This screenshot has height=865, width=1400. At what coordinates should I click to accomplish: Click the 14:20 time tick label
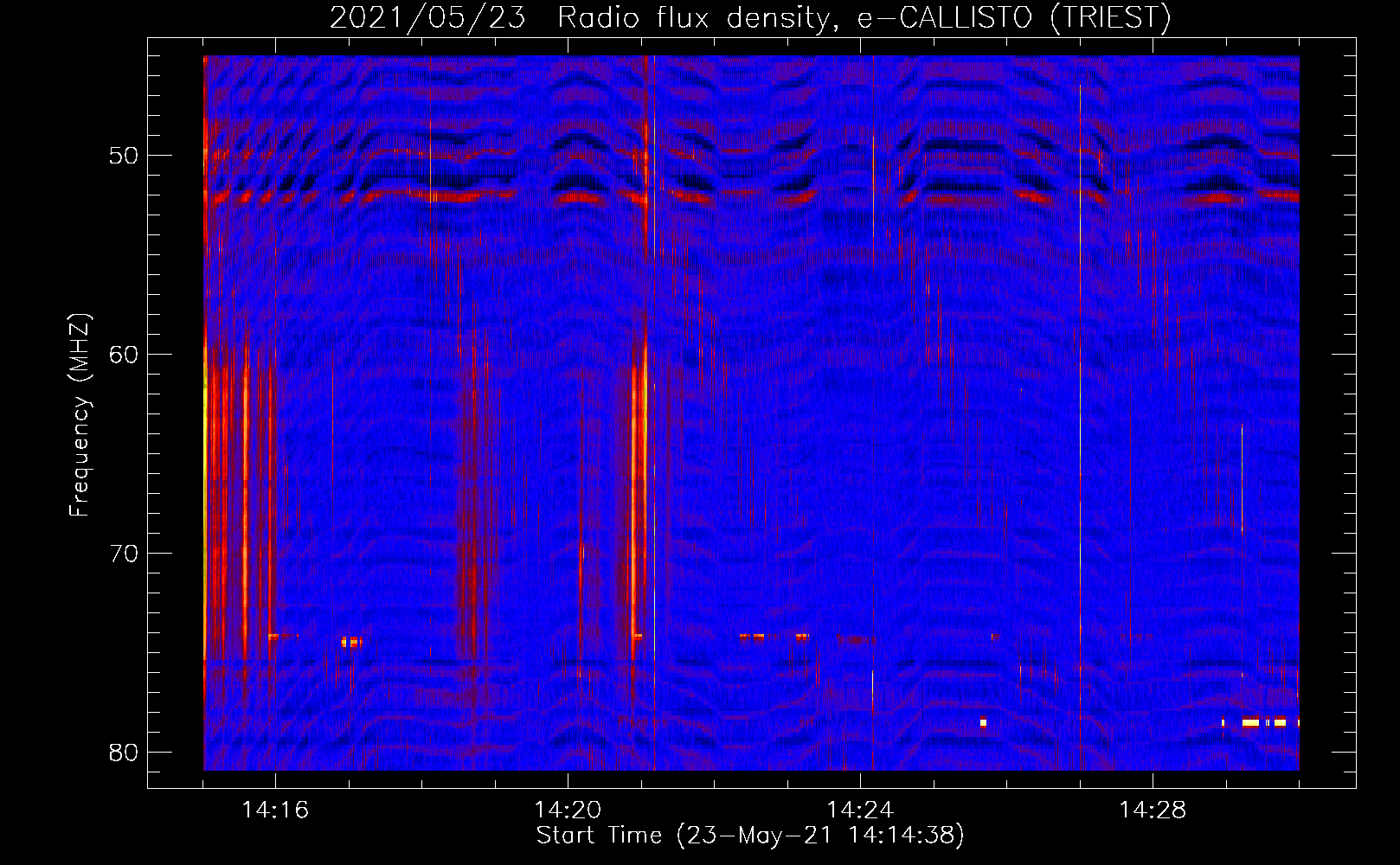click(568, 811)
